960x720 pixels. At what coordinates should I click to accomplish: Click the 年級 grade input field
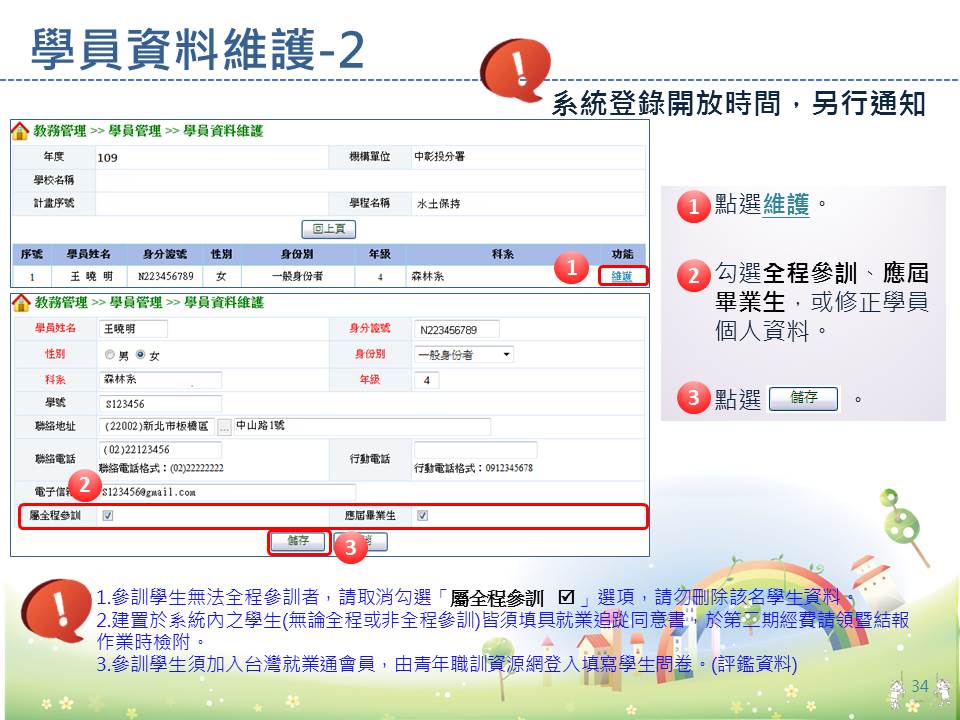tap(425, 381)
